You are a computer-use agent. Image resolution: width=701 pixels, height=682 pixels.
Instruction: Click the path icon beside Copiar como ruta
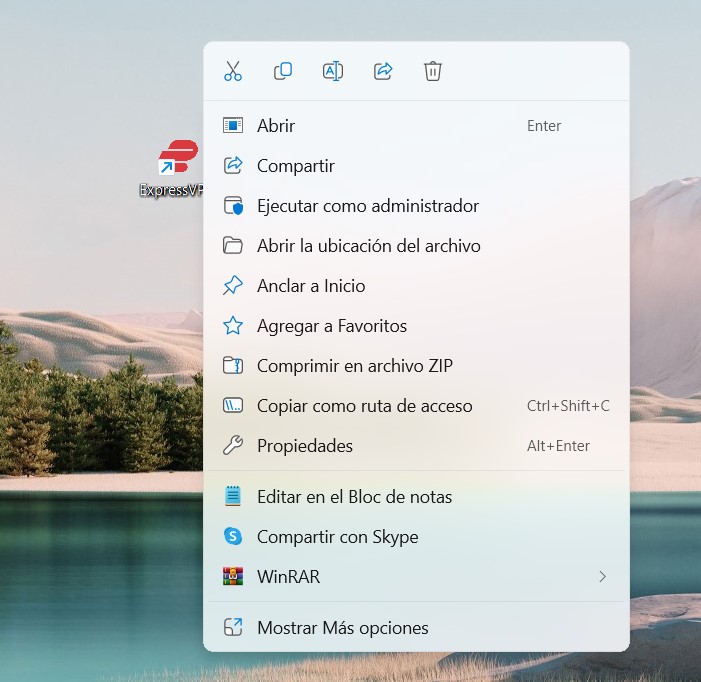click(x=233, y=406)
